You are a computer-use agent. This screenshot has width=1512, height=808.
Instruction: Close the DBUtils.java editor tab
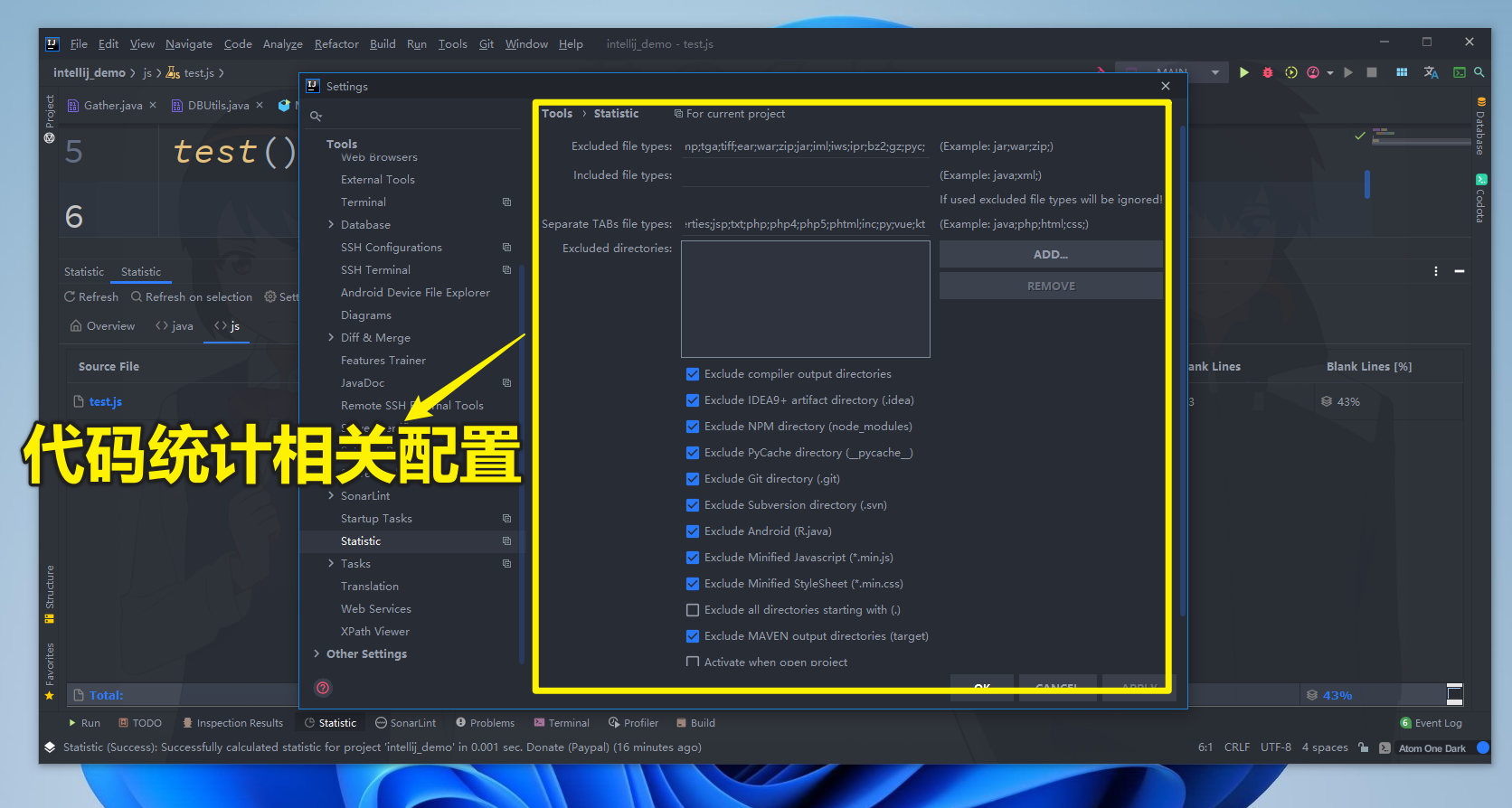[260, 105]
